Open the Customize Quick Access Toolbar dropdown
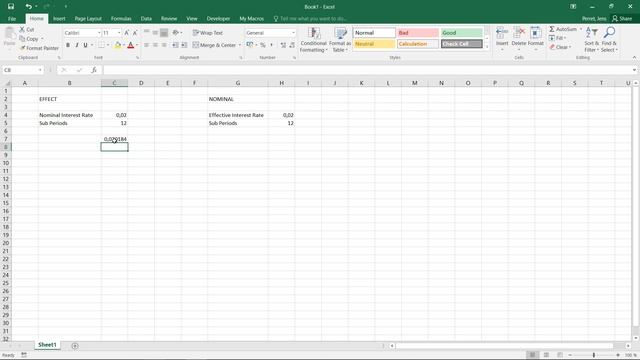 [x=66, y=7]
